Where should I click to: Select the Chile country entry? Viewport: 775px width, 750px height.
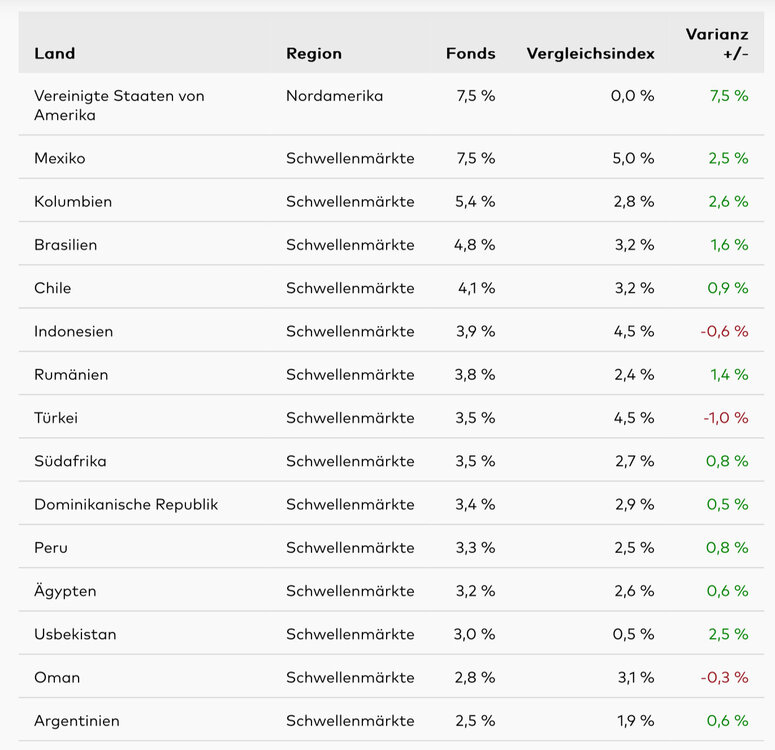pyautogui.click(x=53, y=288)
